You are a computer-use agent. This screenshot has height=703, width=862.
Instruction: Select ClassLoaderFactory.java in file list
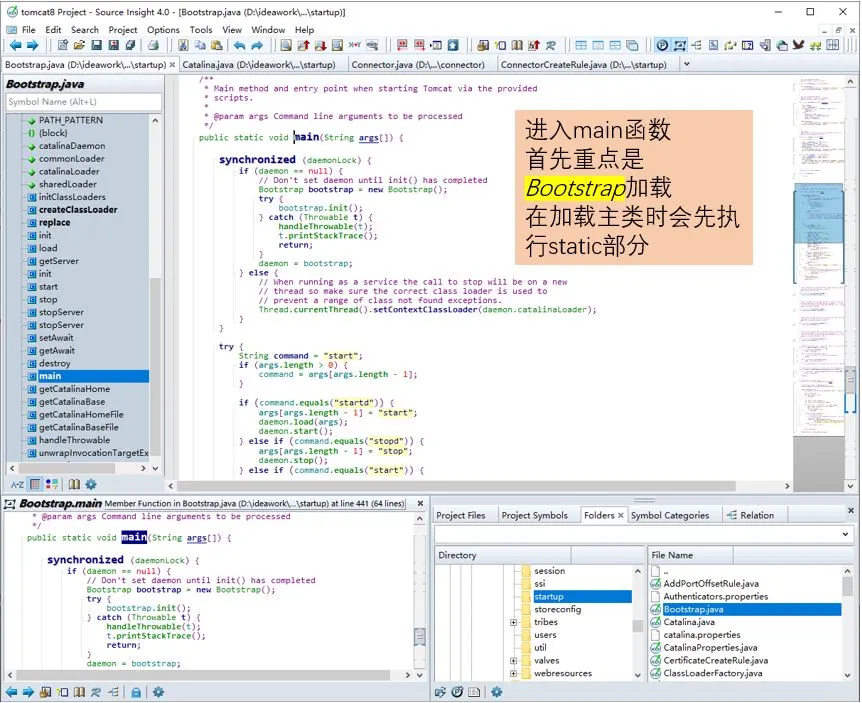[x=712, y=673]
